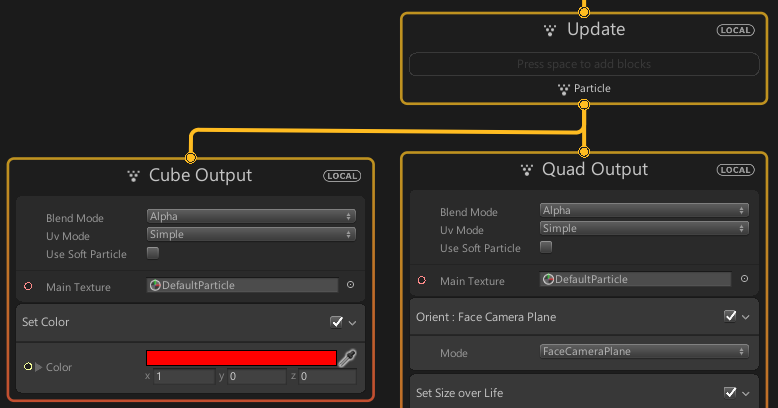The width and height of the screenshot is (778, 408).
Task: Expand the Color property foldout triangle
Action: pos(39,367)
